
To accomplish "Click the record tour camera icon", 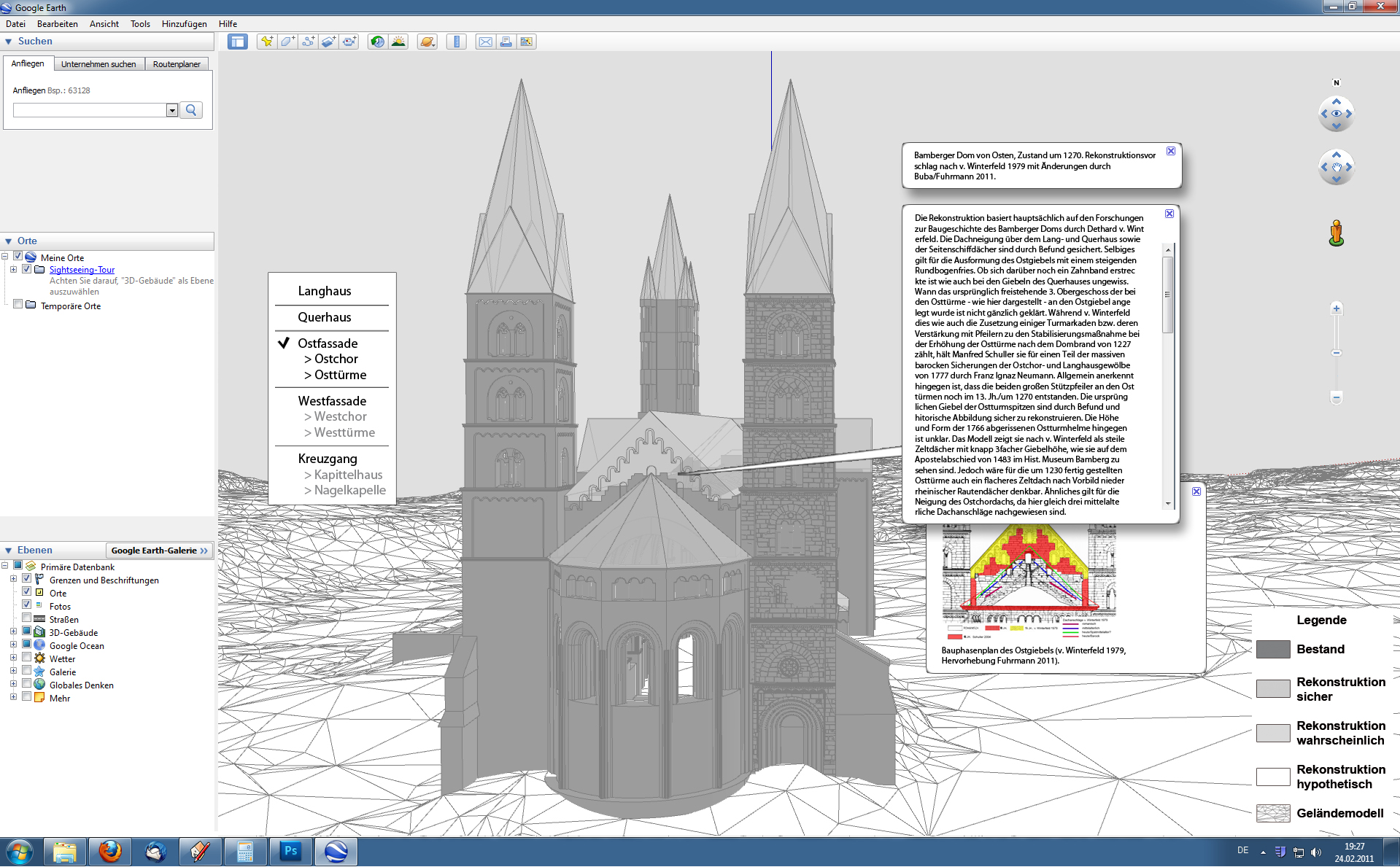I will 349,42.
